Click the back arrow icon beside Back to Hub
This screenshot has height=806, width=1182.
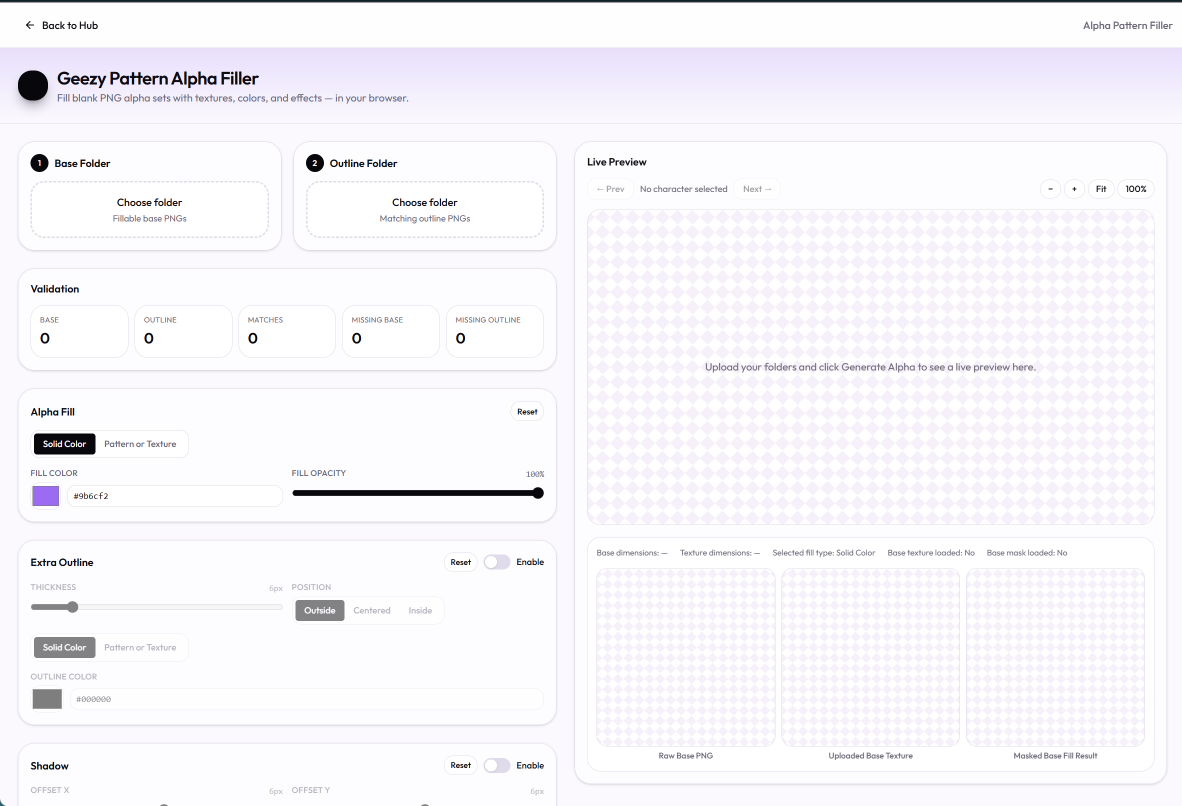coord(29,25)
